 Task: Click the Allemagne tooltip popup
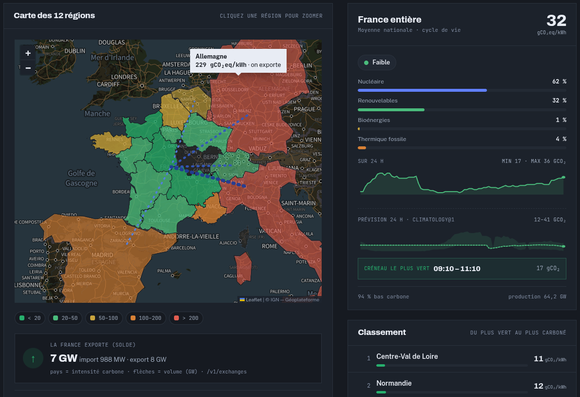point(238,61)
